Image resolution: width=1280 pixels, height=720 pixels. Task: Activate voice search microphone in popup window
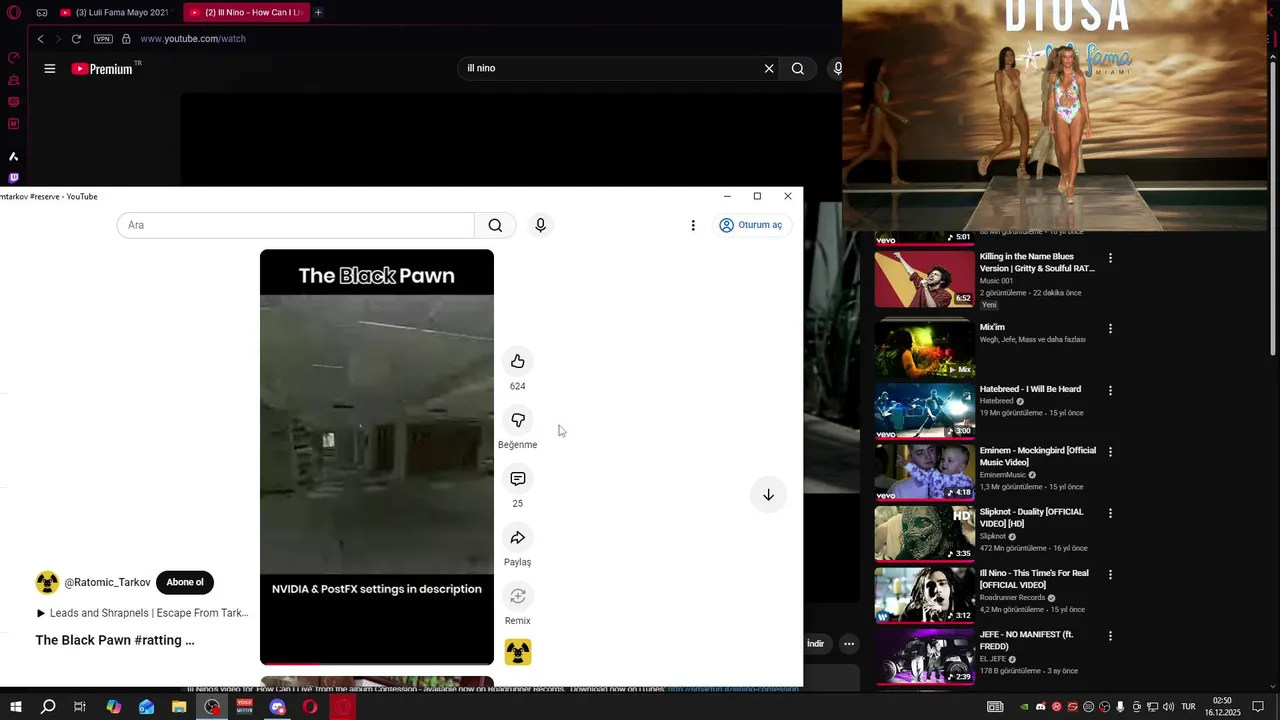(x=540, y=225)
